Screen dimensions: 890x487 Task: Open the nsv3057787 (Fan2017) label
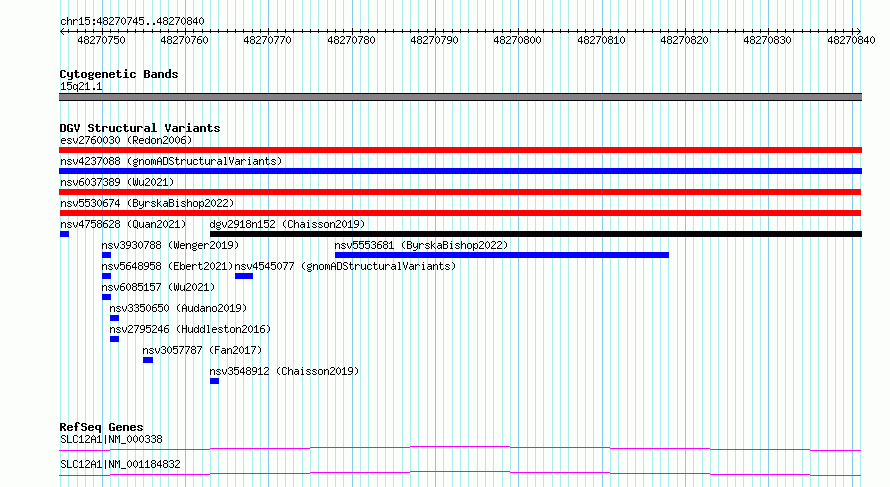coord(202,350)
